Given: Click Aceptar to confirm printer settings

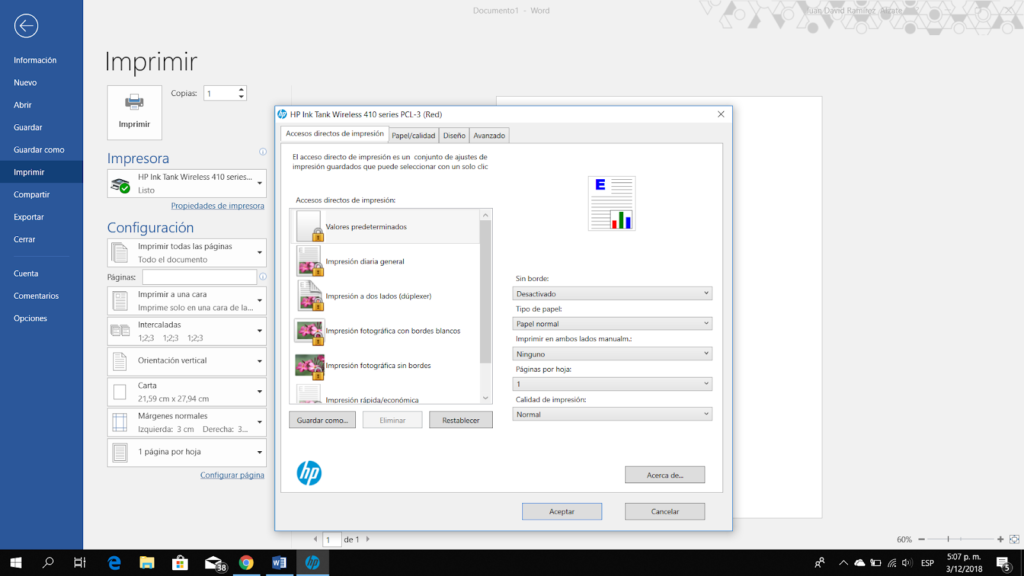Looking at the screenshot, I should click(562, 511).
